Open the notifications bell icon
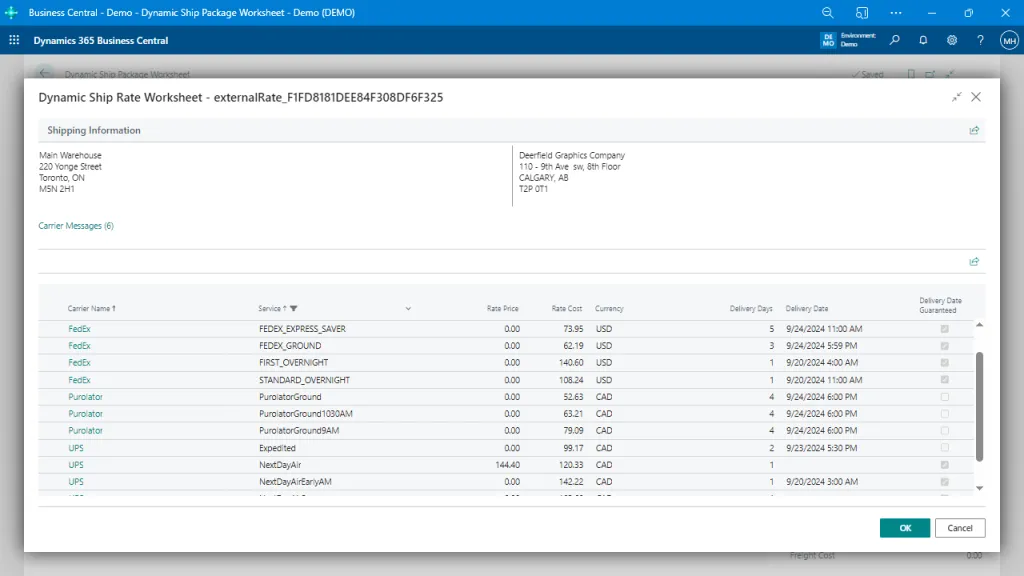This screenshot has width=1024, height=576. [x=924, y=40]
